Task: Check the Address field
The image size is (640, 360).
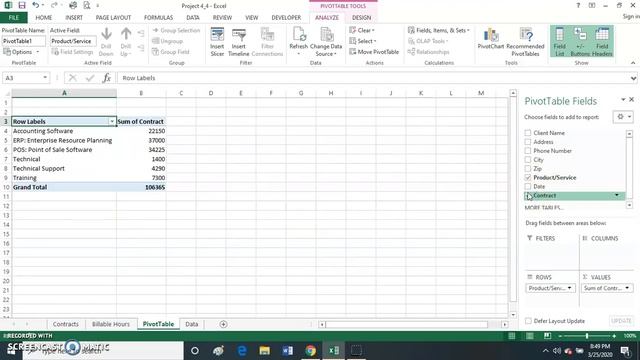Action: pos(528,142)
